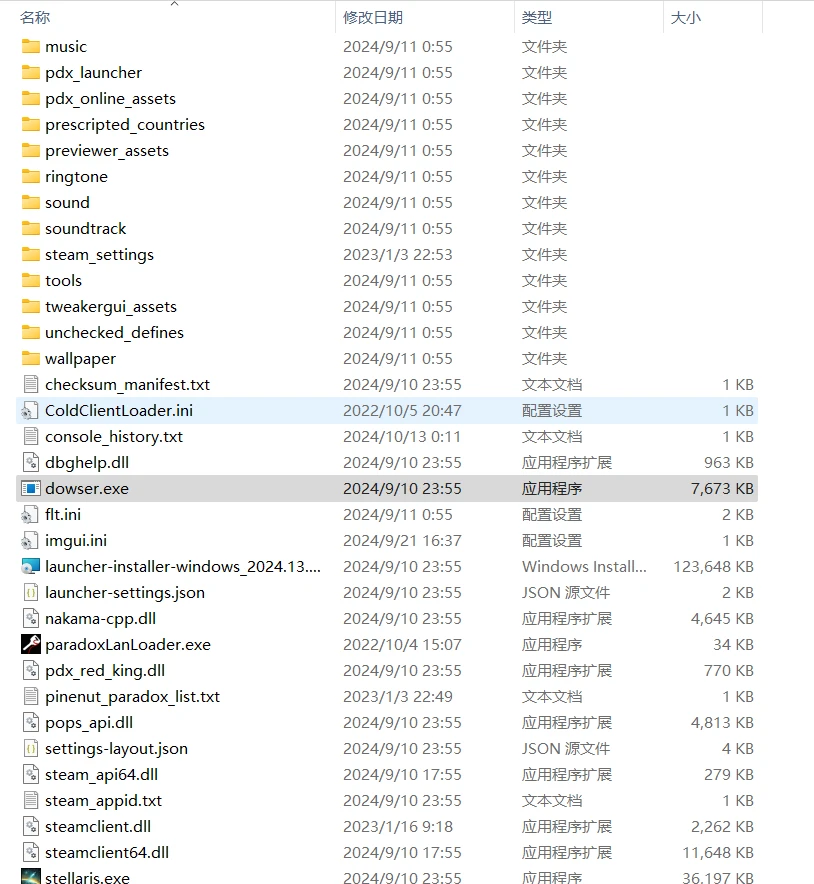Click the date 2024/9/21 16:37
814x884 pixels.
click(402, 540)
